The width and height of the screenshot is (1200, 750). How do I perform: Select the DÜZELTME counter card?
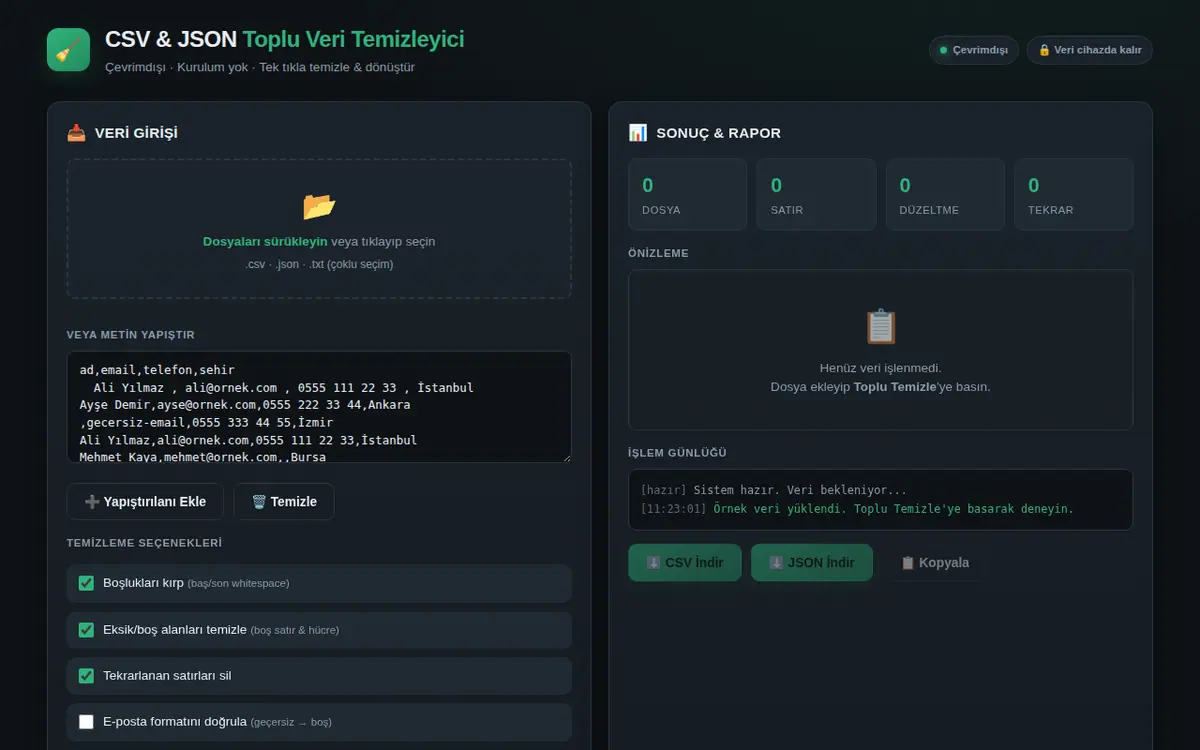pyautogui.click(x=945, y=195)
